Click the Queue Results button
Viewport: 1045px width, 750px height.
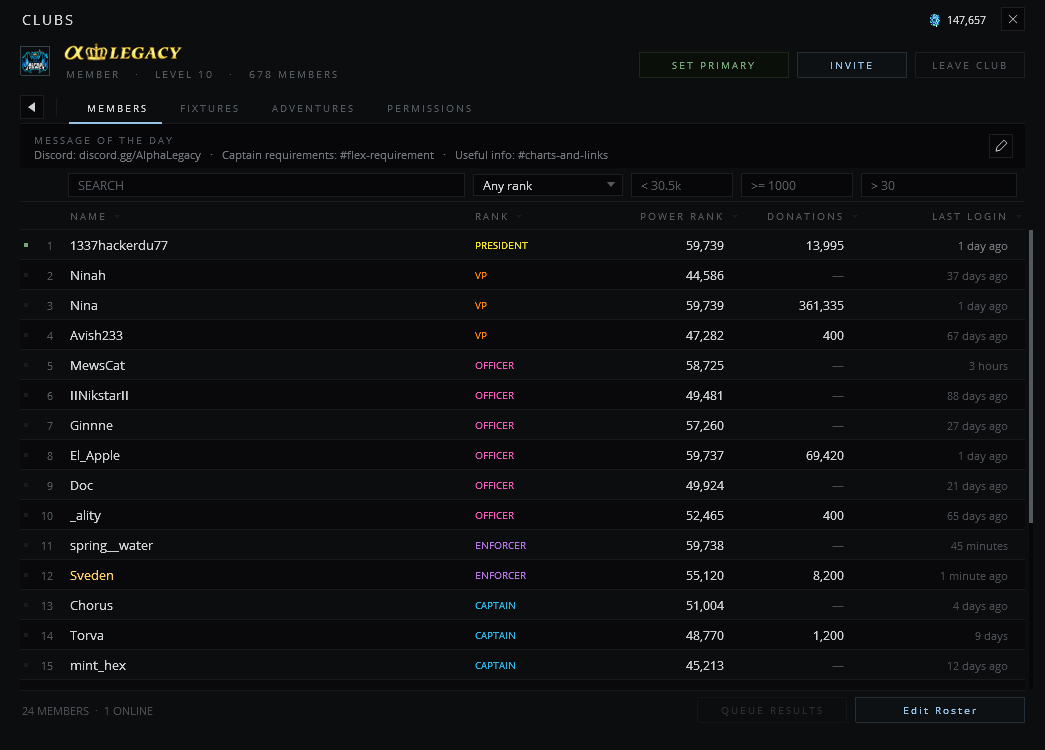pyautogui.click(x=772, y=711)
